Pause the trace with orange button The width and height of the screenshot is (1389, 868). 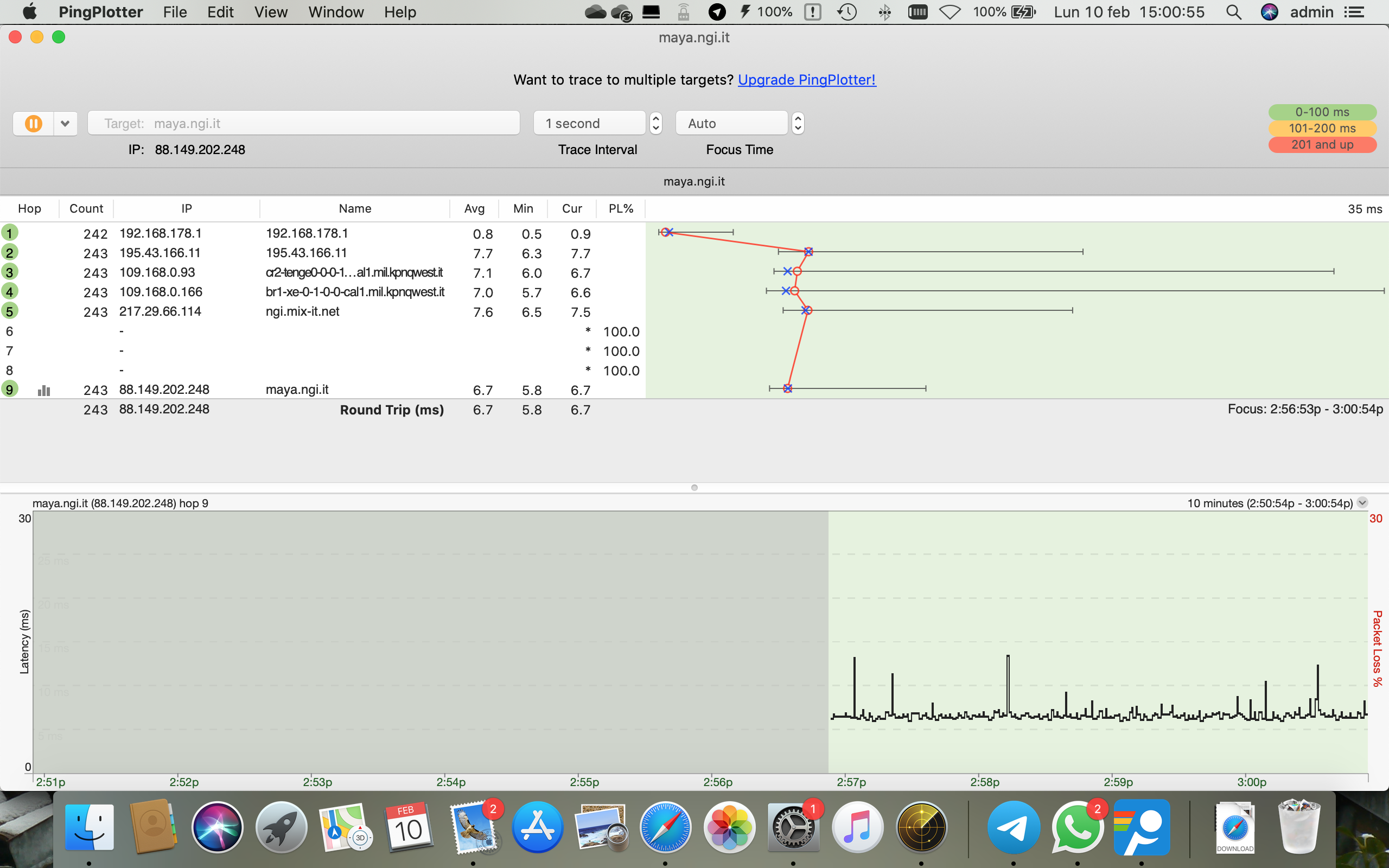pyautogui.click(x=33, y=124)
